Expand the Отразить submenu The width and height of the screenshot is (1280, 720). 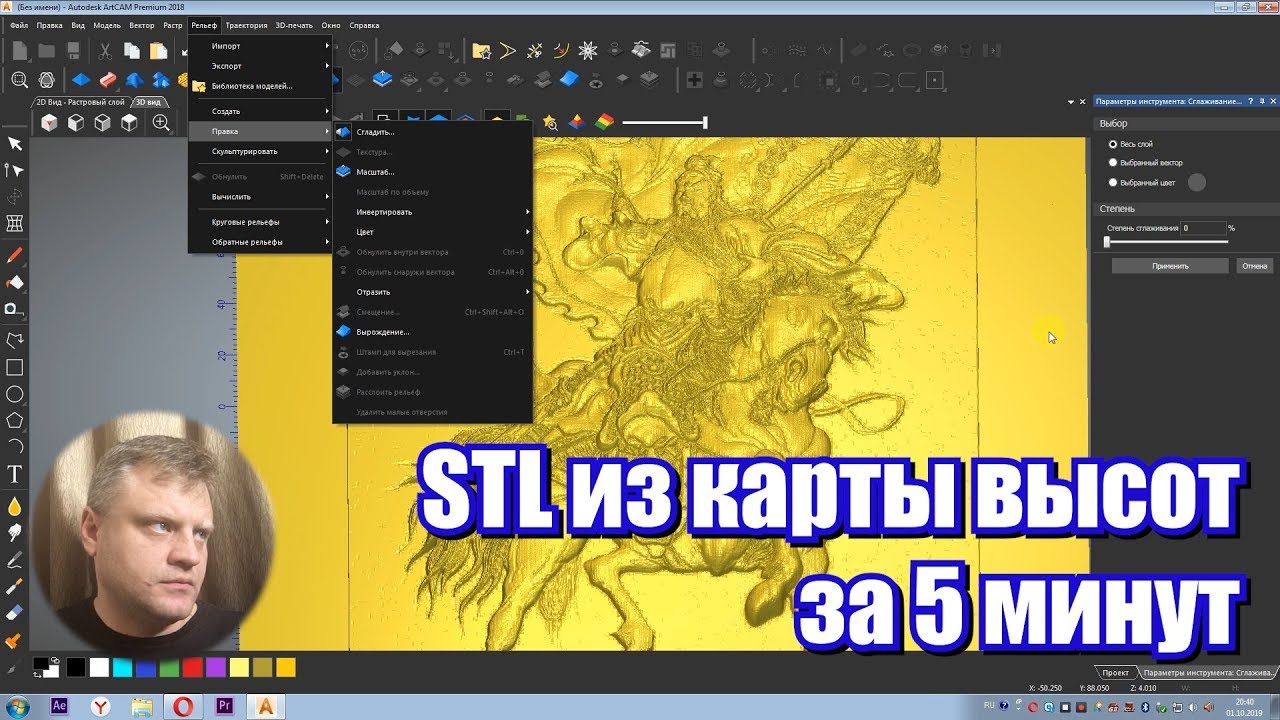(432, 292)
